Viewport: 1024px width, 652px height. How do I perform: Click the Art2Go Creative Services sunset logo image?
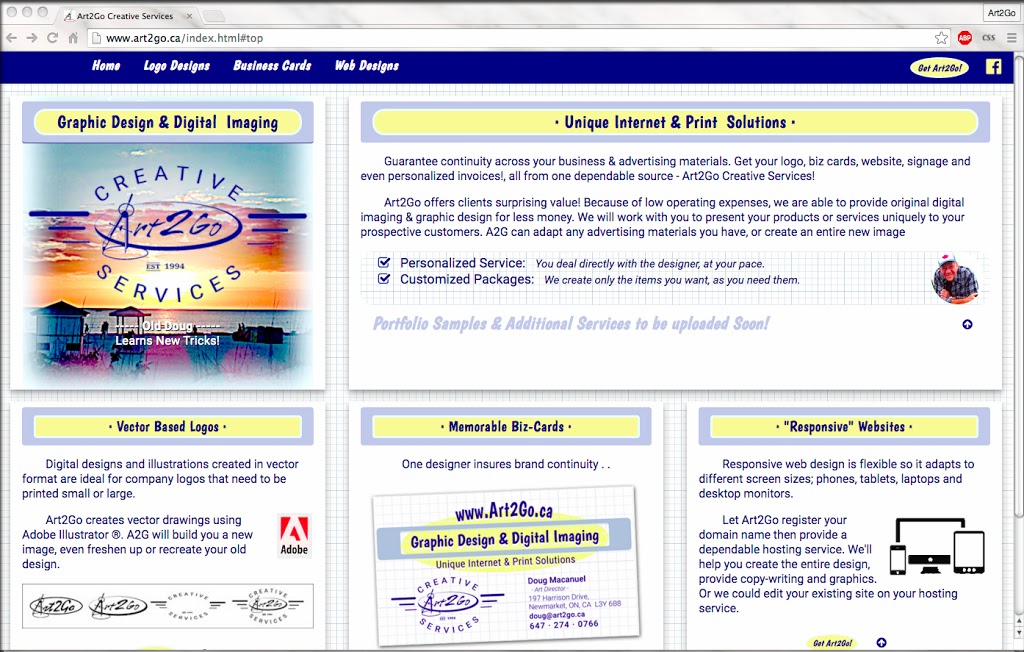point(168,265)
